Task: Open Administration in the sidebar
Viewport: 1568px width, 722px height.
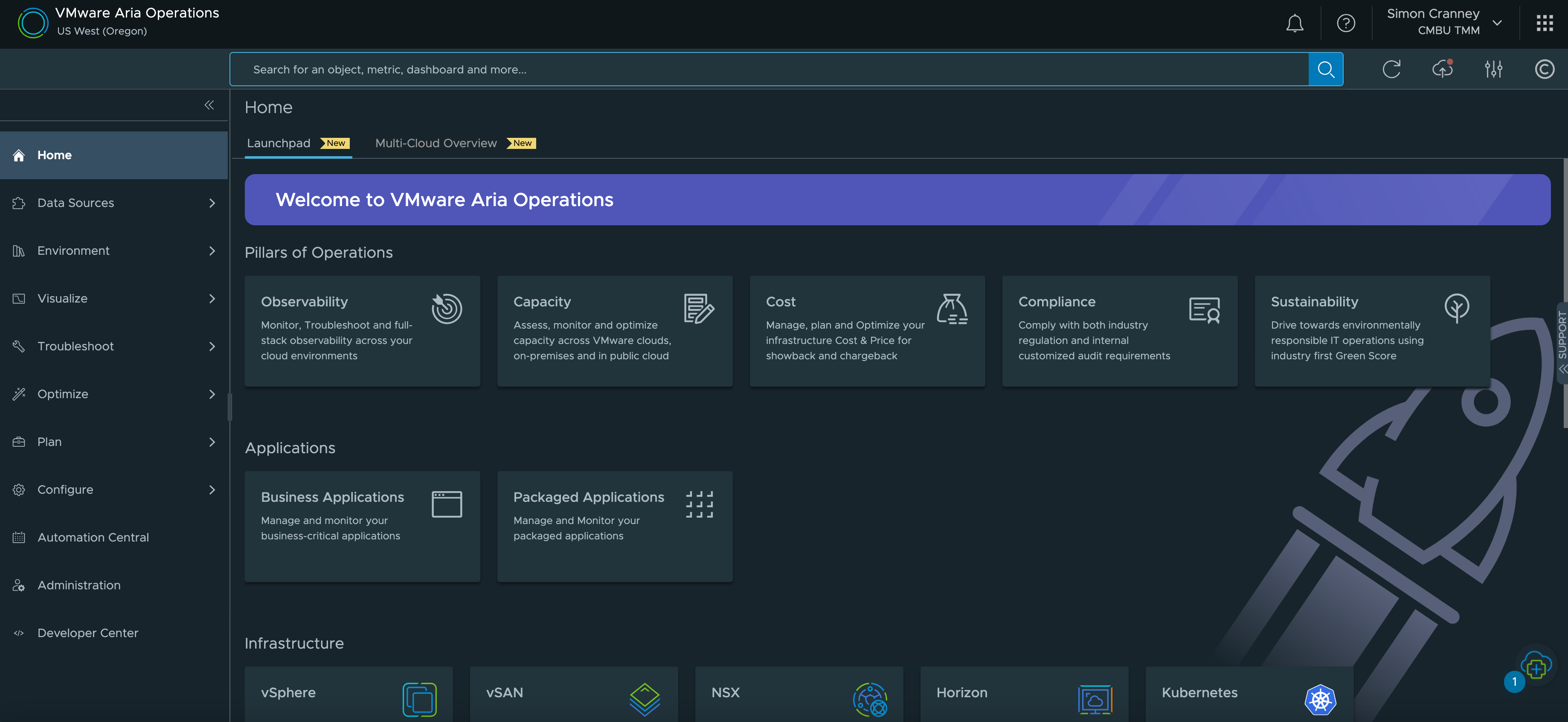Action: point(114,585)
